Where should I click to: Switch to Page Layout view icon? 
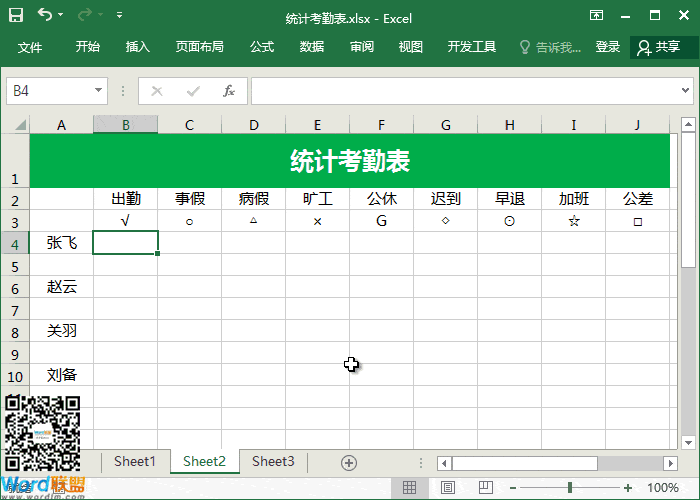[448, 488]
